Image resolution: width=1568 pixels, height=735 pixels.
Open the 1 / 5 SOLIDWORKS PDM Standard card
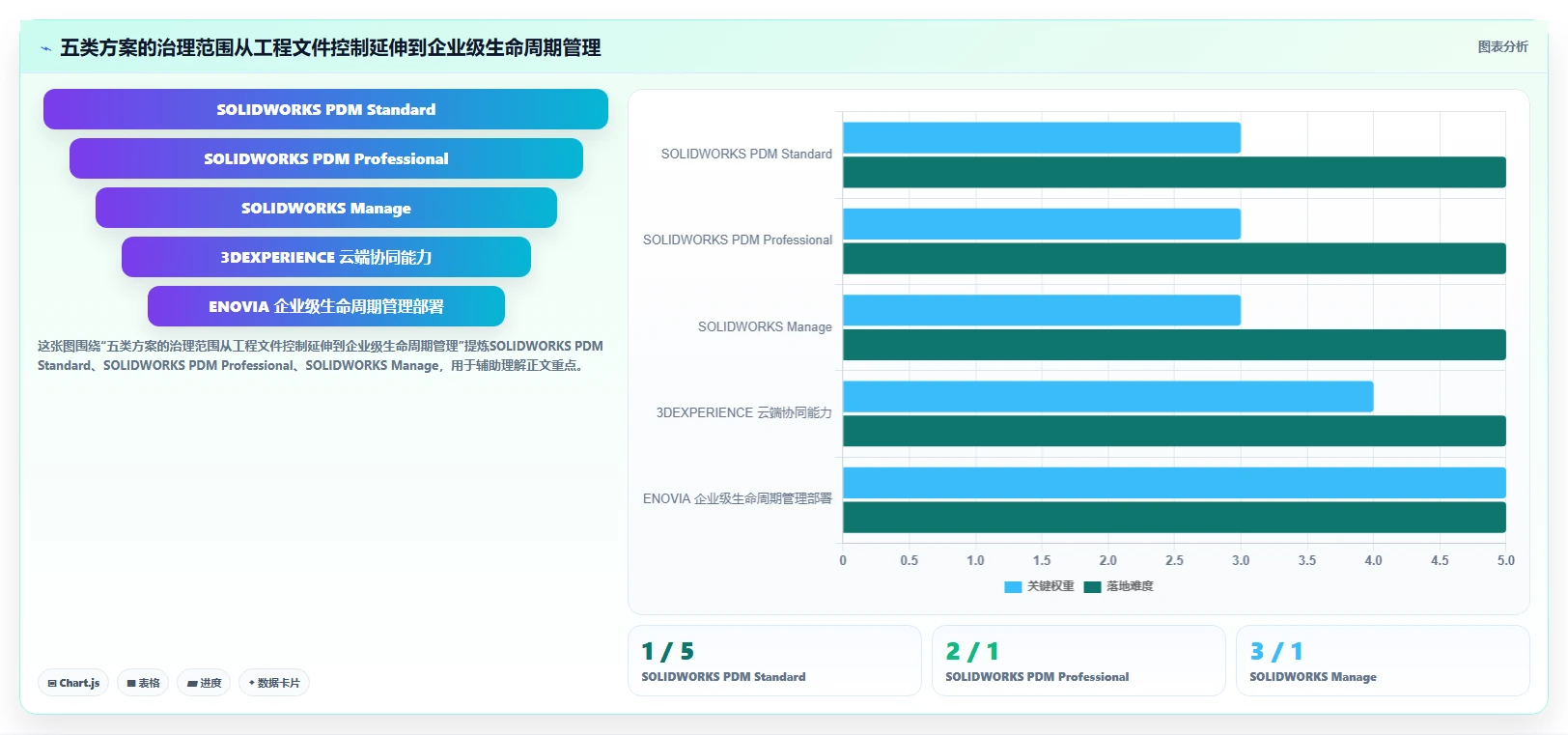coord(774,661)
